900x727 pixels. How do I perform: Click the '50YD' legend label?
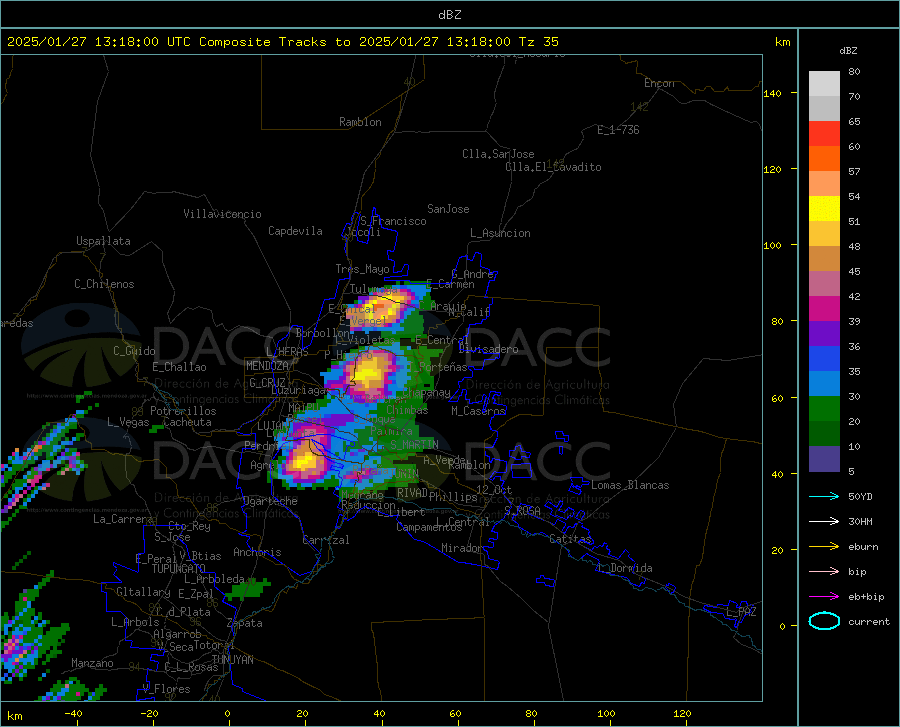click(860, 496)
